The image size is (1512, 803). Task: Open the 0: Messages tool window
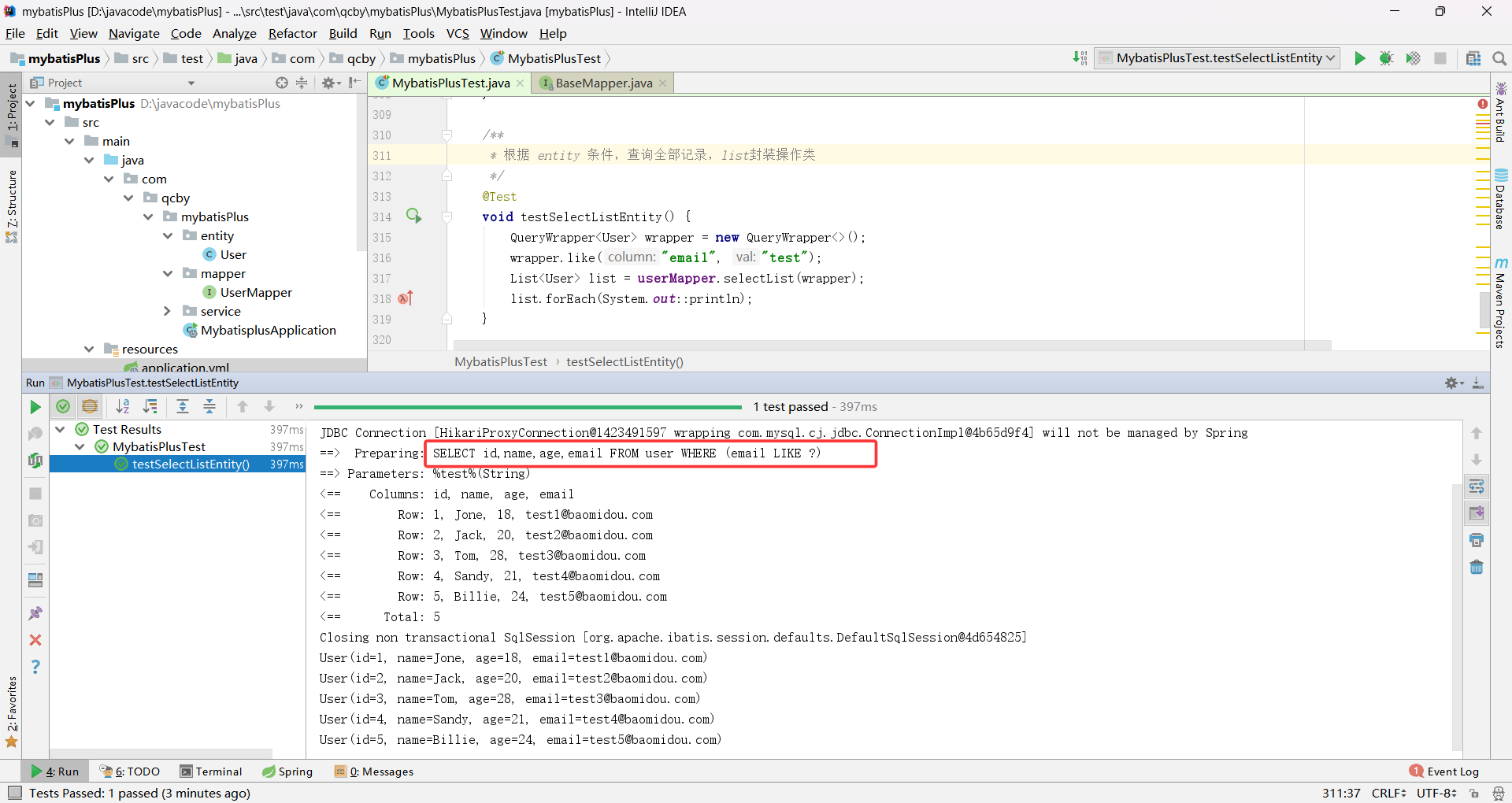click(374, 772)
